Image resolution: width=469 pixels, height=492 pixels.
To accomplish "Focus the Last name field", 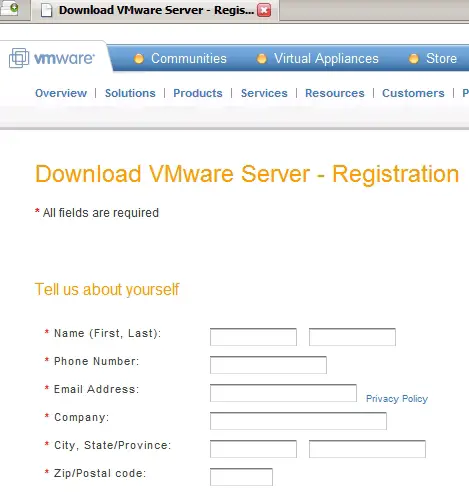I will 352,337.
